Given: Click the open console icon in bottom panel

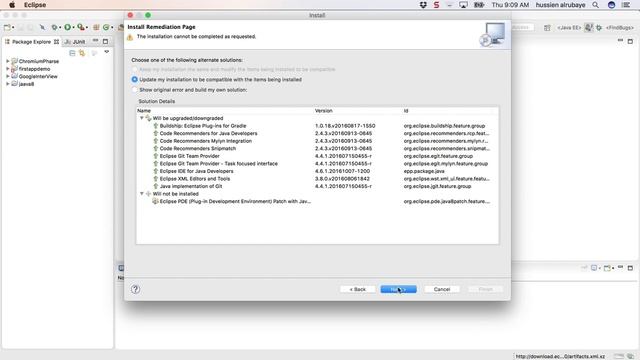Looking at the screenshot, I should pos(607,268).
